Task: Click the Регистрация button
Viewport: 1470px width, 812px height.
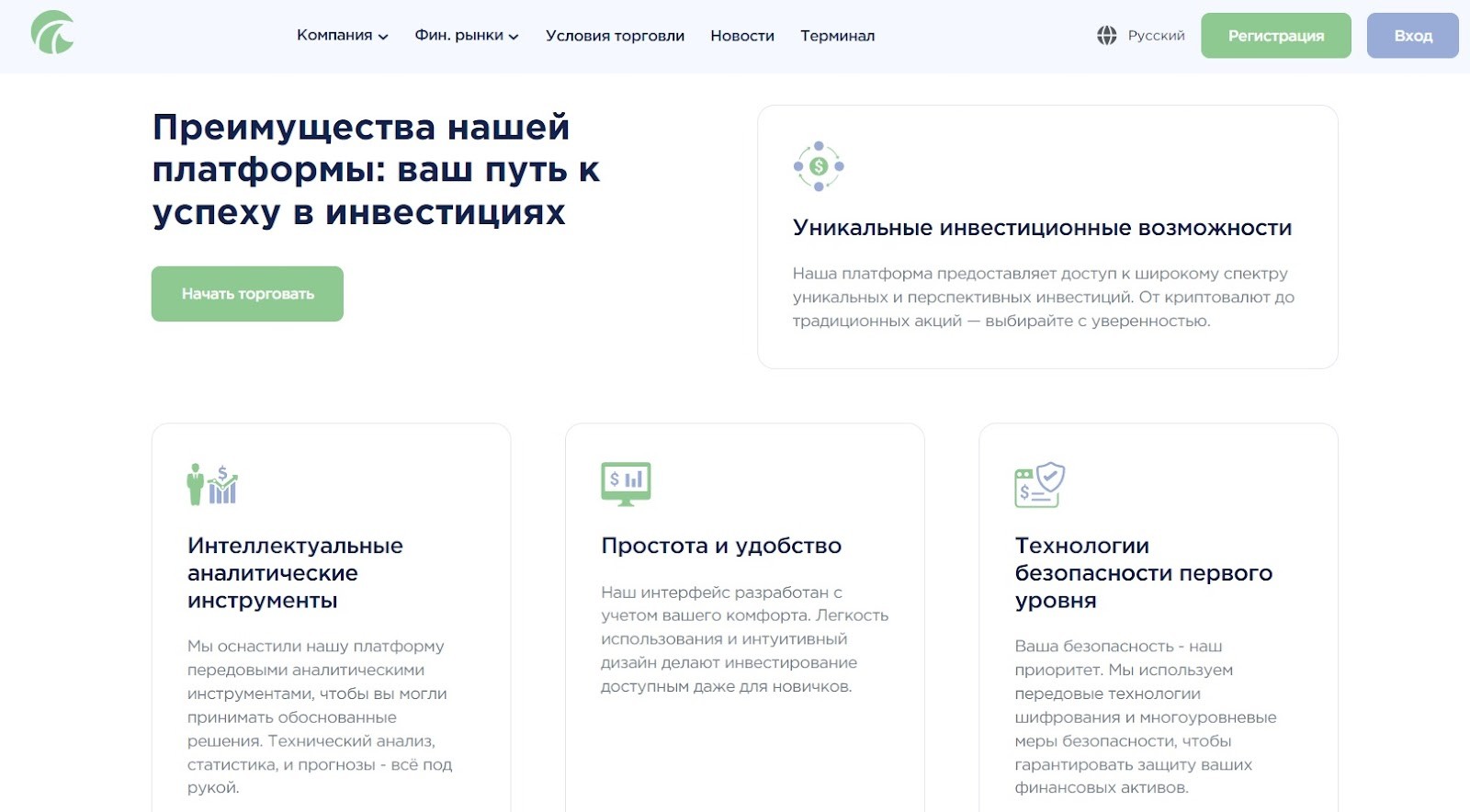Action: tap(1276, 36)
